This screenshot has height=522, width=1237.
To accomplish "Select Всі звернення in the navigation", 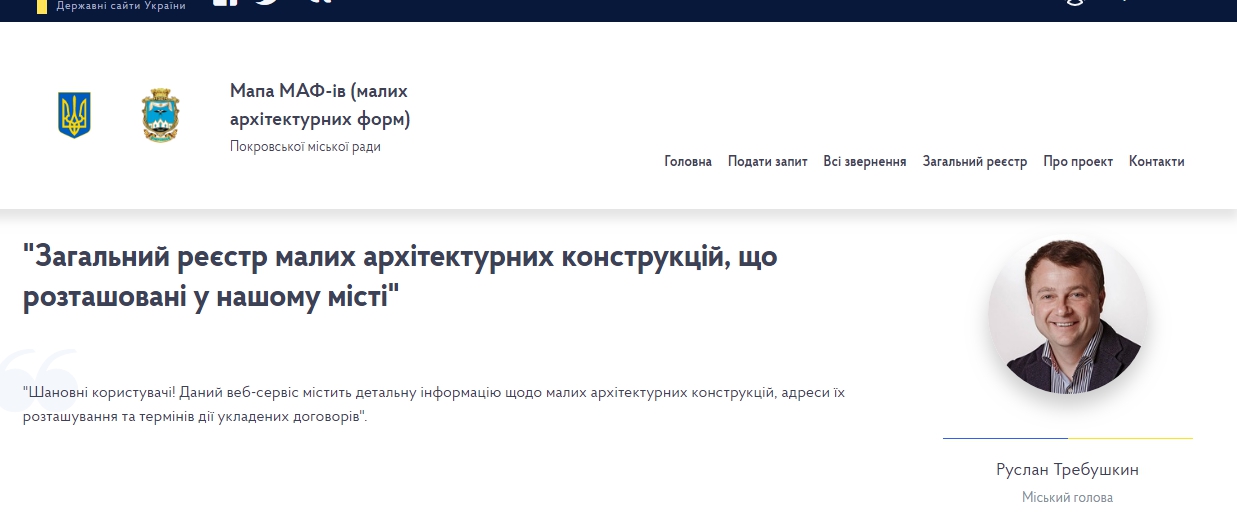I will (865, 162).
